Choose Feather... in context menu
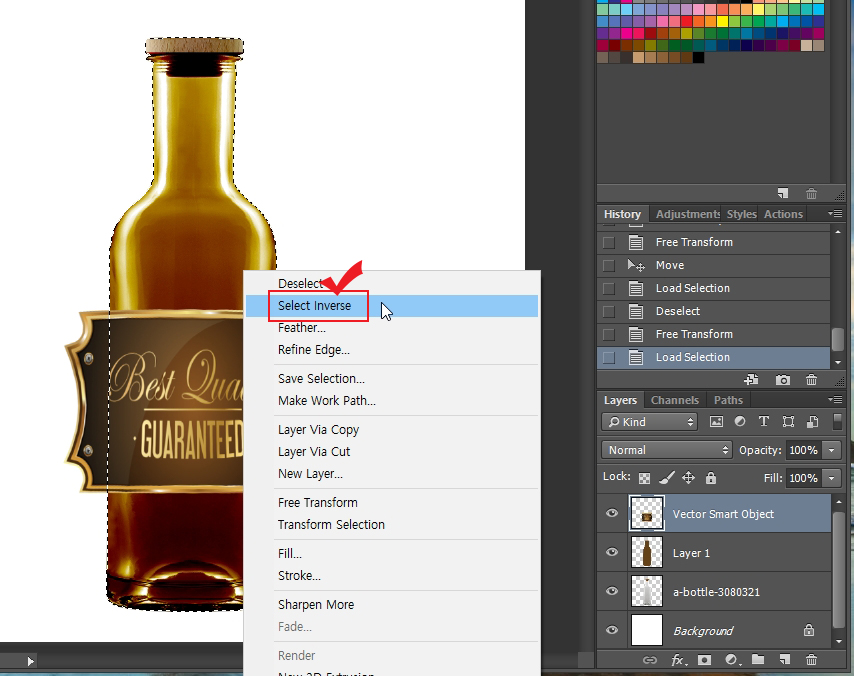The width and height of the screenshot is (854, 676). click(302, 328)
